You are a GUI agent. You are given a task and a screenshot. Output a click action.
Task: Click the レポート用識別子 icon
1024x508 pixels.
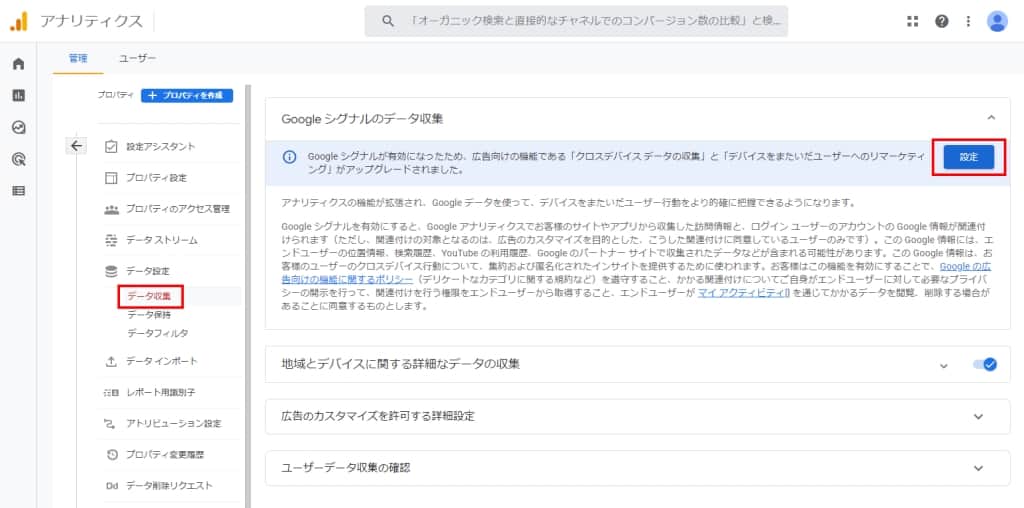(111, 392)
